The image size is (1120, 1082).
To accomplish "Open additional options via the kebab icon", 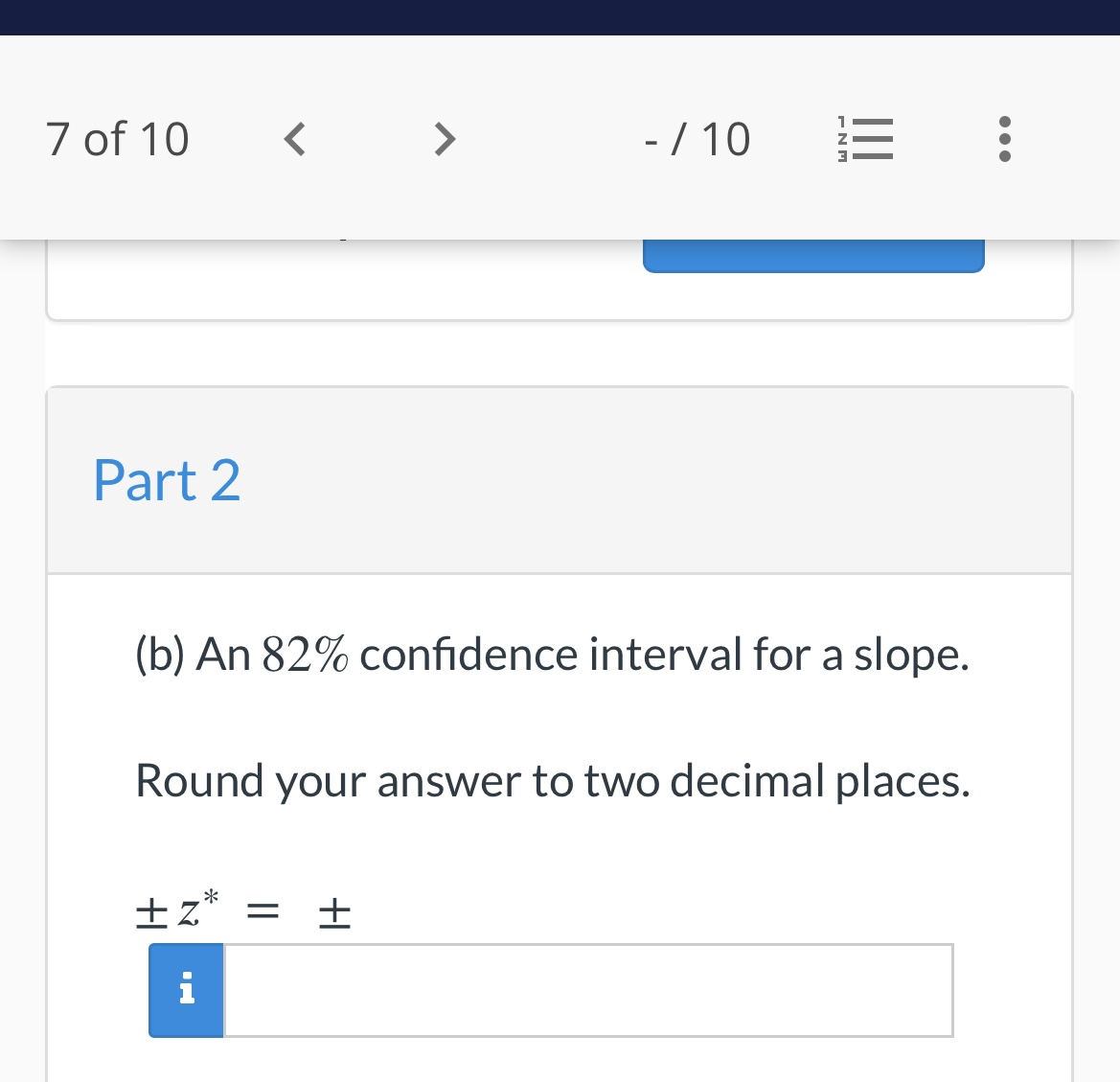I will [x=1004, y=138].
